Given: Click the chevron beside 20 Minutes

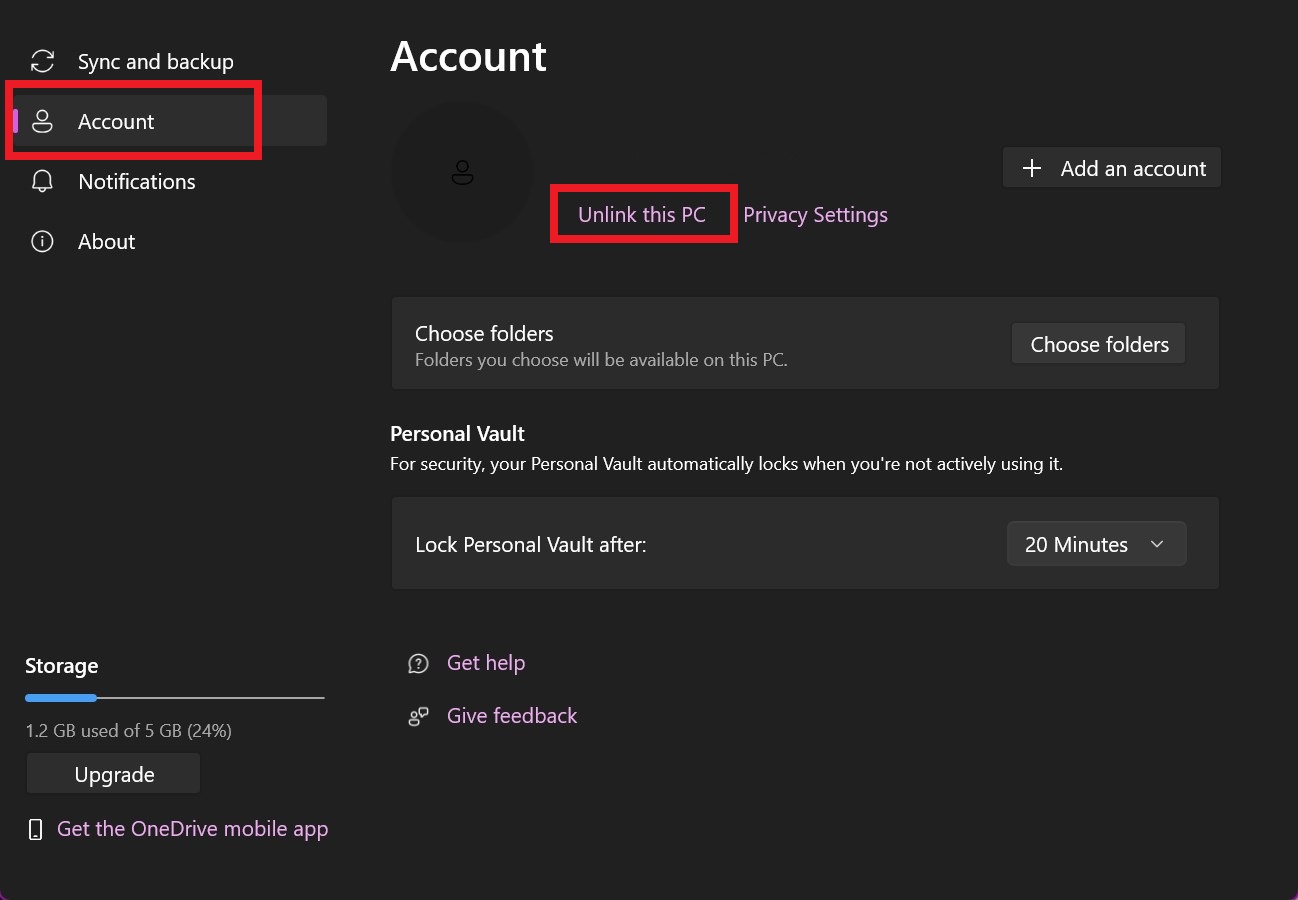Looking at the screenshot, I should click(1157, 545).
